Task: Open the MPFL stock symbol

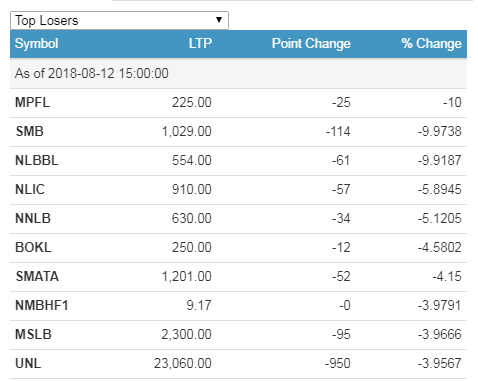Action: 32,102
